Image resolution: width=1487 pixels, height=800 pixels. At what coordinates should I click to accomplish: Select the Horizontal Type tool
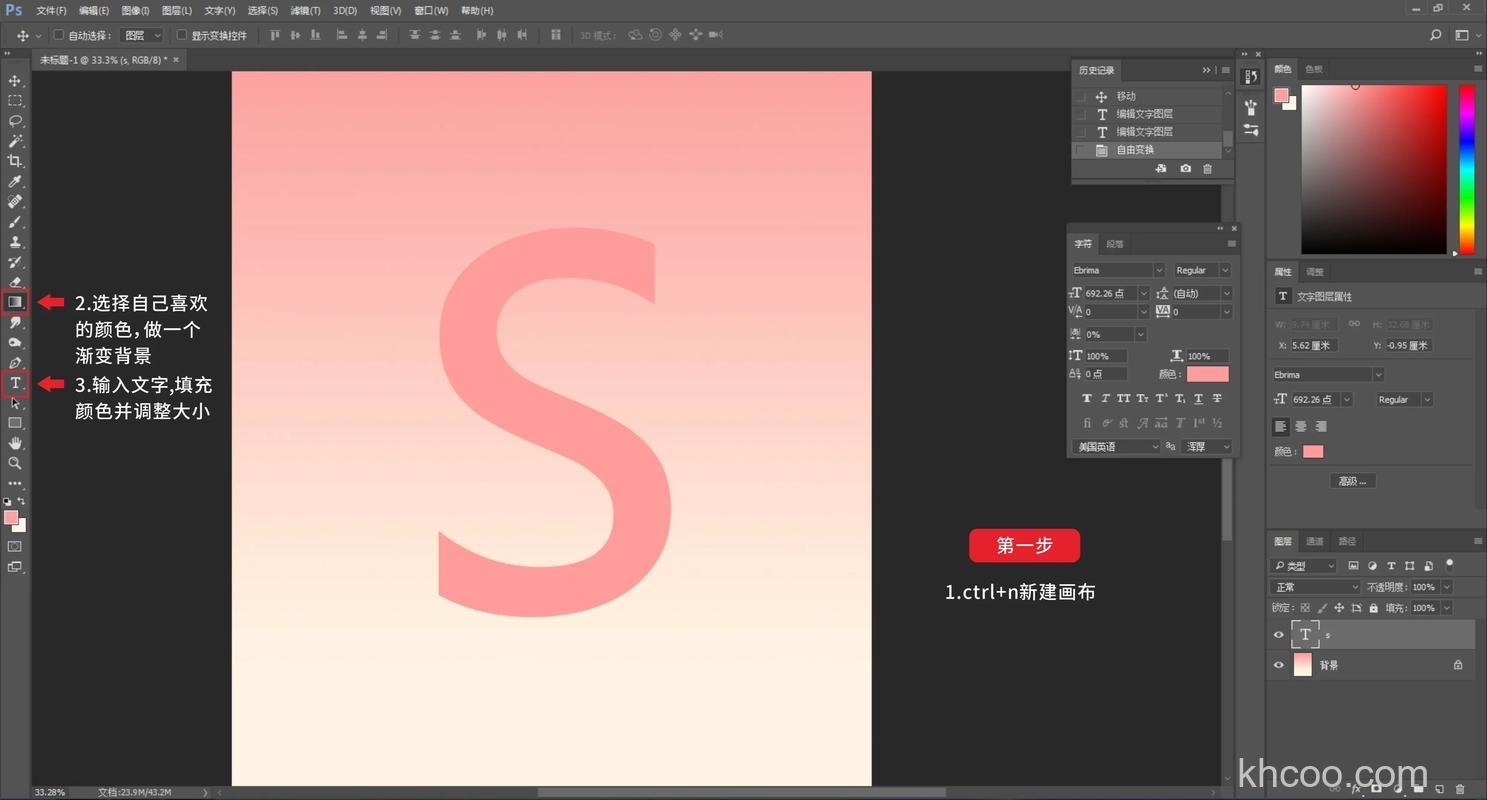click(15, 383)
